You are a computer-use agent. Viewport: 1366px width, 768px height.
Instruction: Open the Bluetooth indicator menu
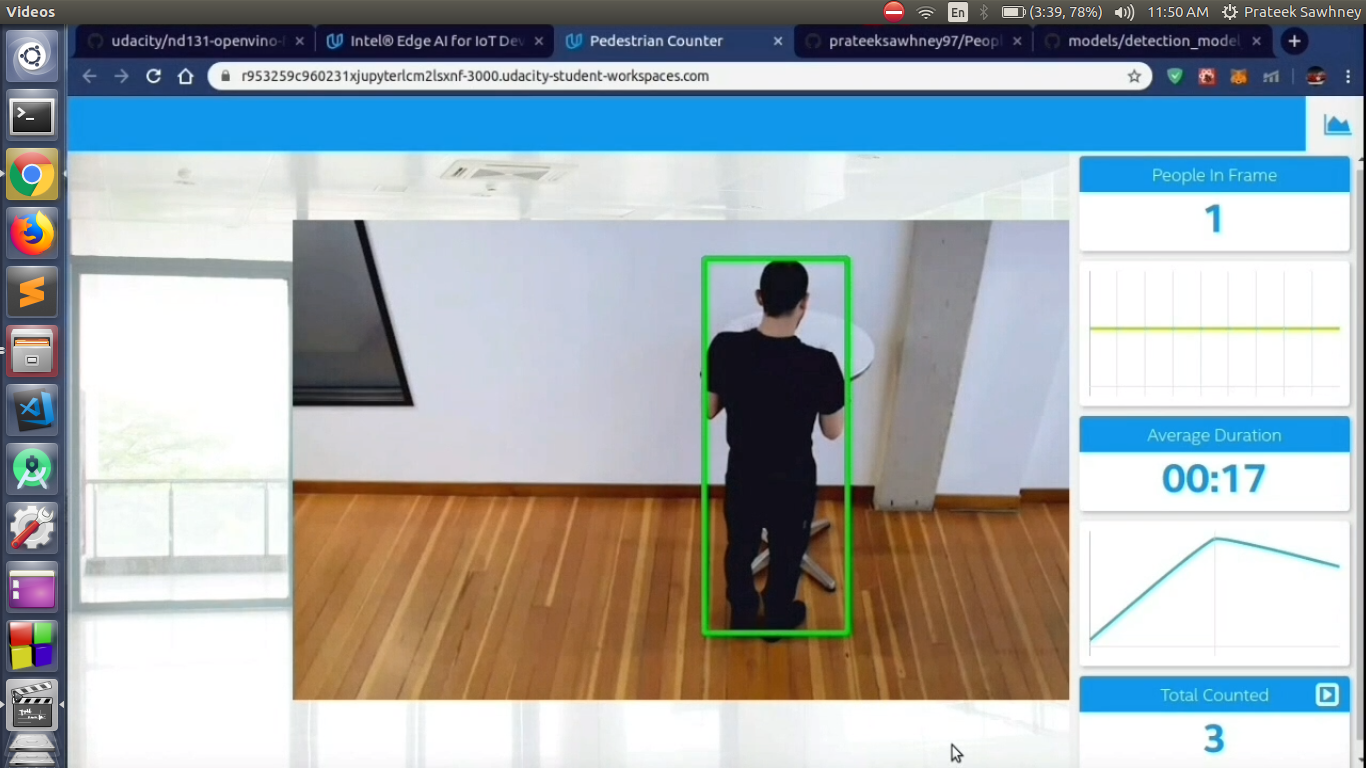[x=984, y=12]
